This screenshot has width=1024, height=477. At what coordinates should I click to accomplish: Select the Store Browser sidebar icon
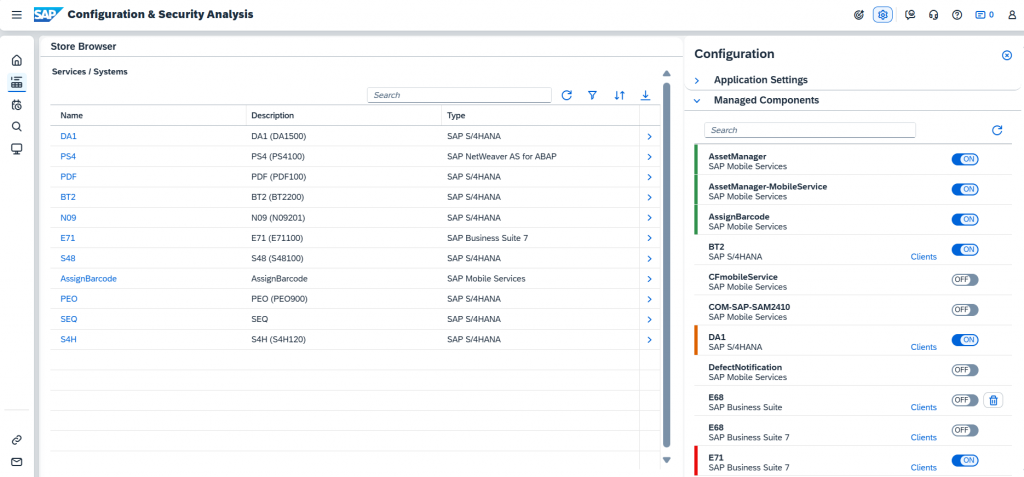click(17, 82)
